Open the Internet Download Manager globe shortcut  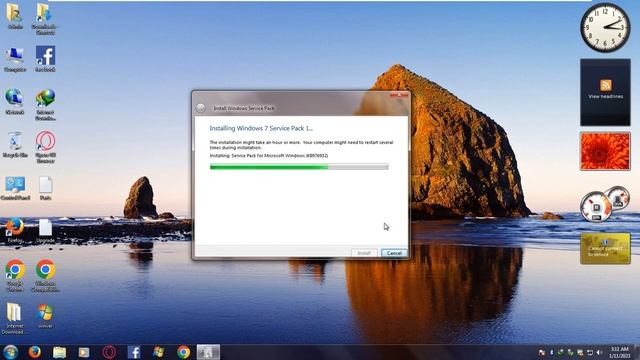[x=45, y=104]
